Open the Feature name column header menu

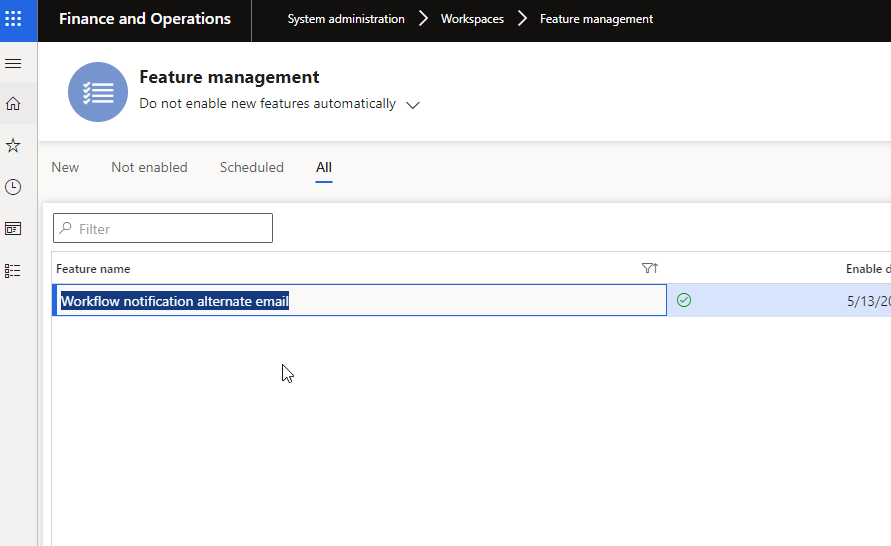93,269
